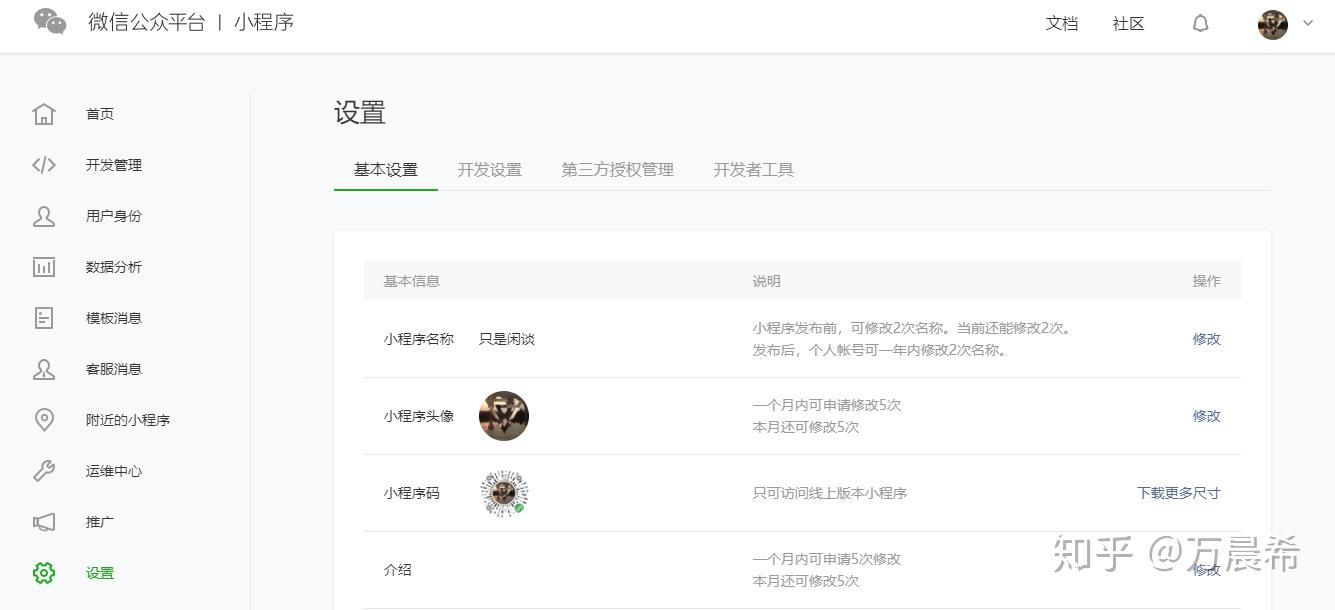1335x610 pixels.
Task: Open the 第三方授权管理 tab
Action: point(617,170)
